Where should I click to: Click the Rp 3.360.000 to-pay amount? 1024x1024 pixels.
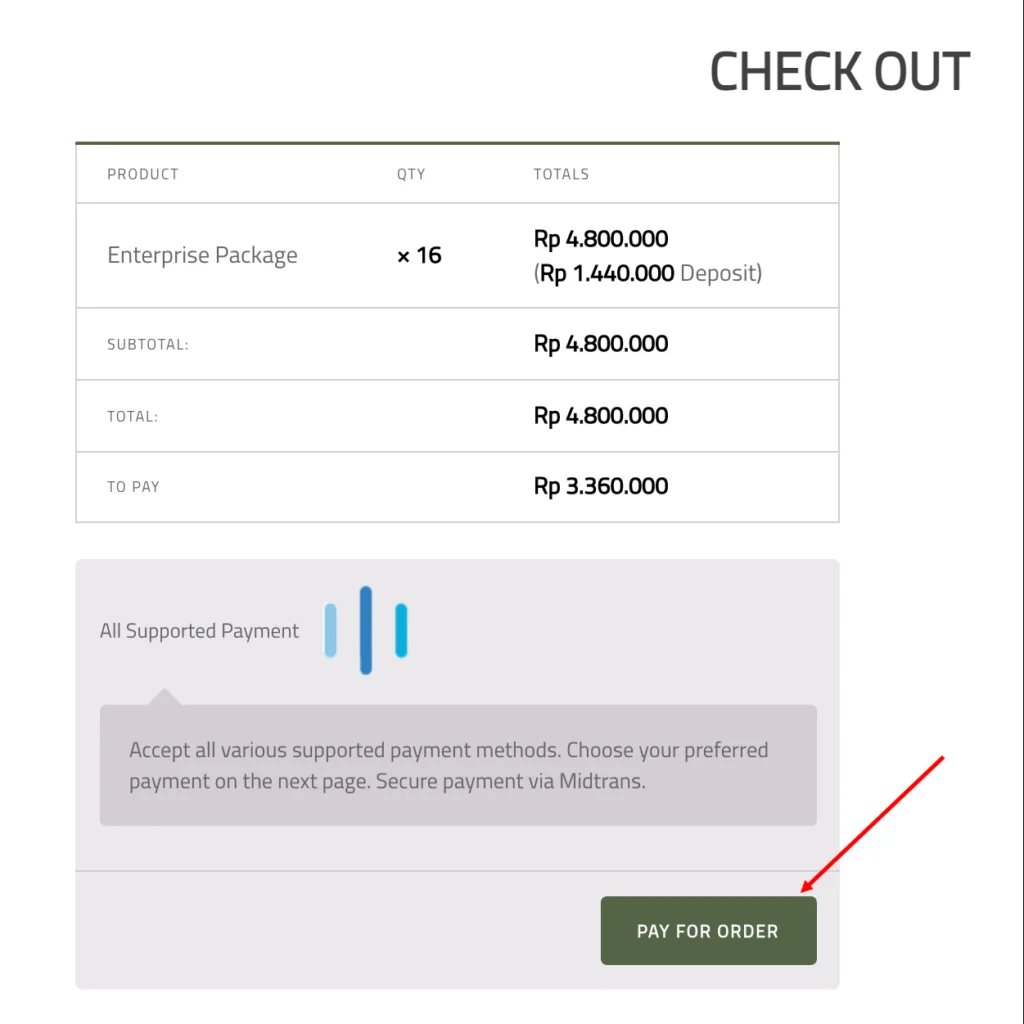(x=601, y=487)
